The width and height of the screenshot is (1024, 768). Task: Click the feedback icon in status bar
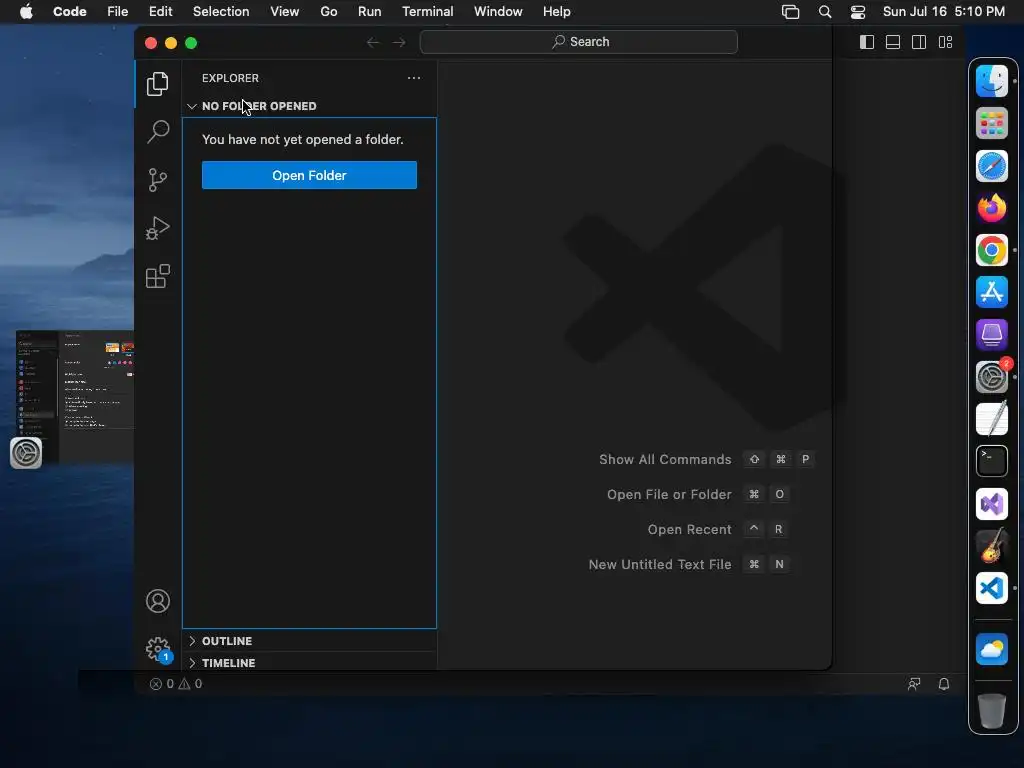[x=914, y=684]
